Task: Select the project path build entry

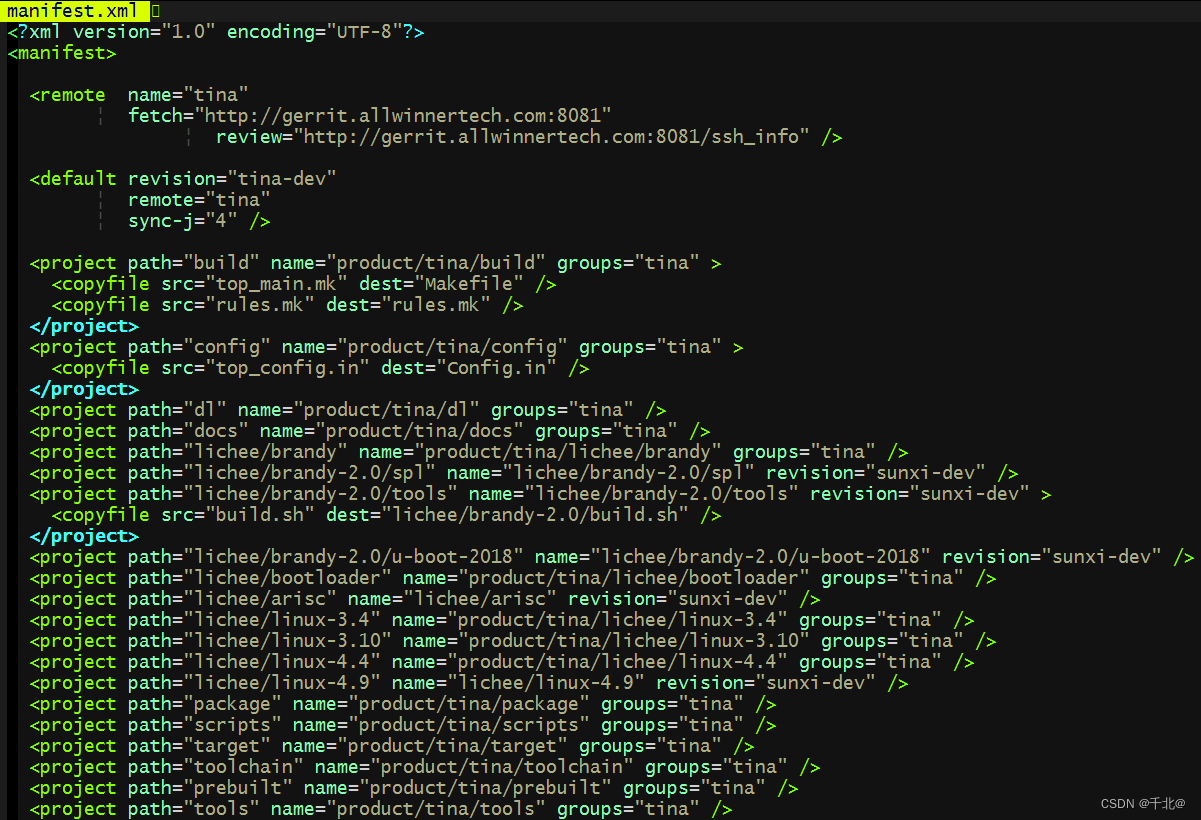Action: (x=219, y=262)
